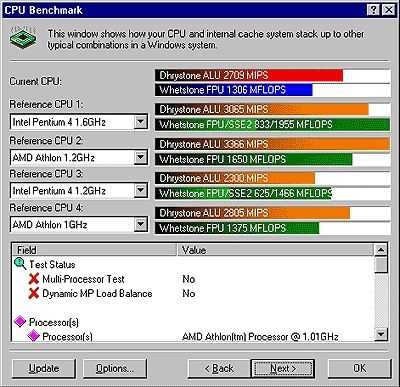Click the parent Processor(s) diamond icon

pyautogui.click(x=20, y=322)
